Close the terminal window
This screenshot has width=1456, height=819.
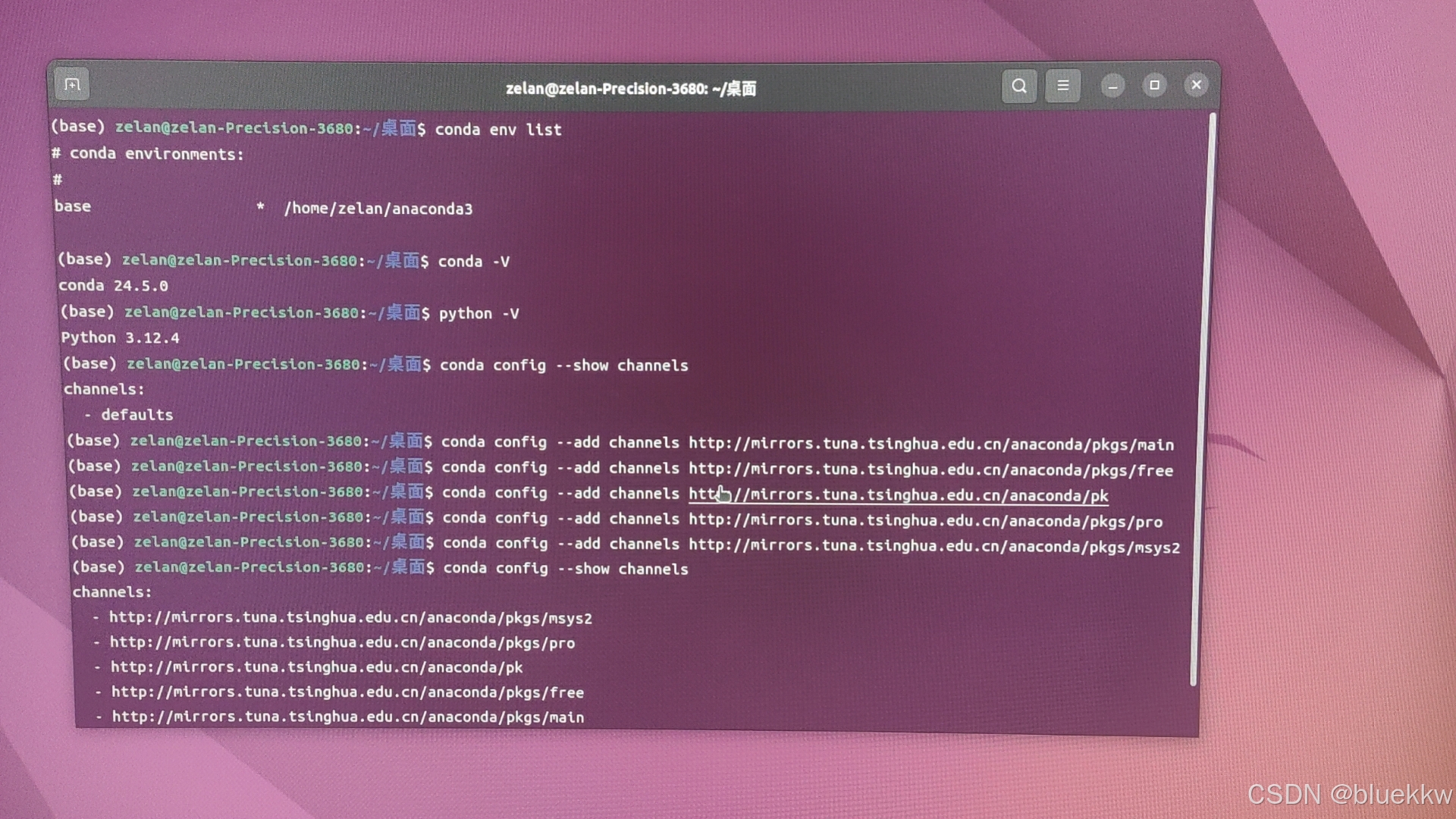click(1196, 85)
